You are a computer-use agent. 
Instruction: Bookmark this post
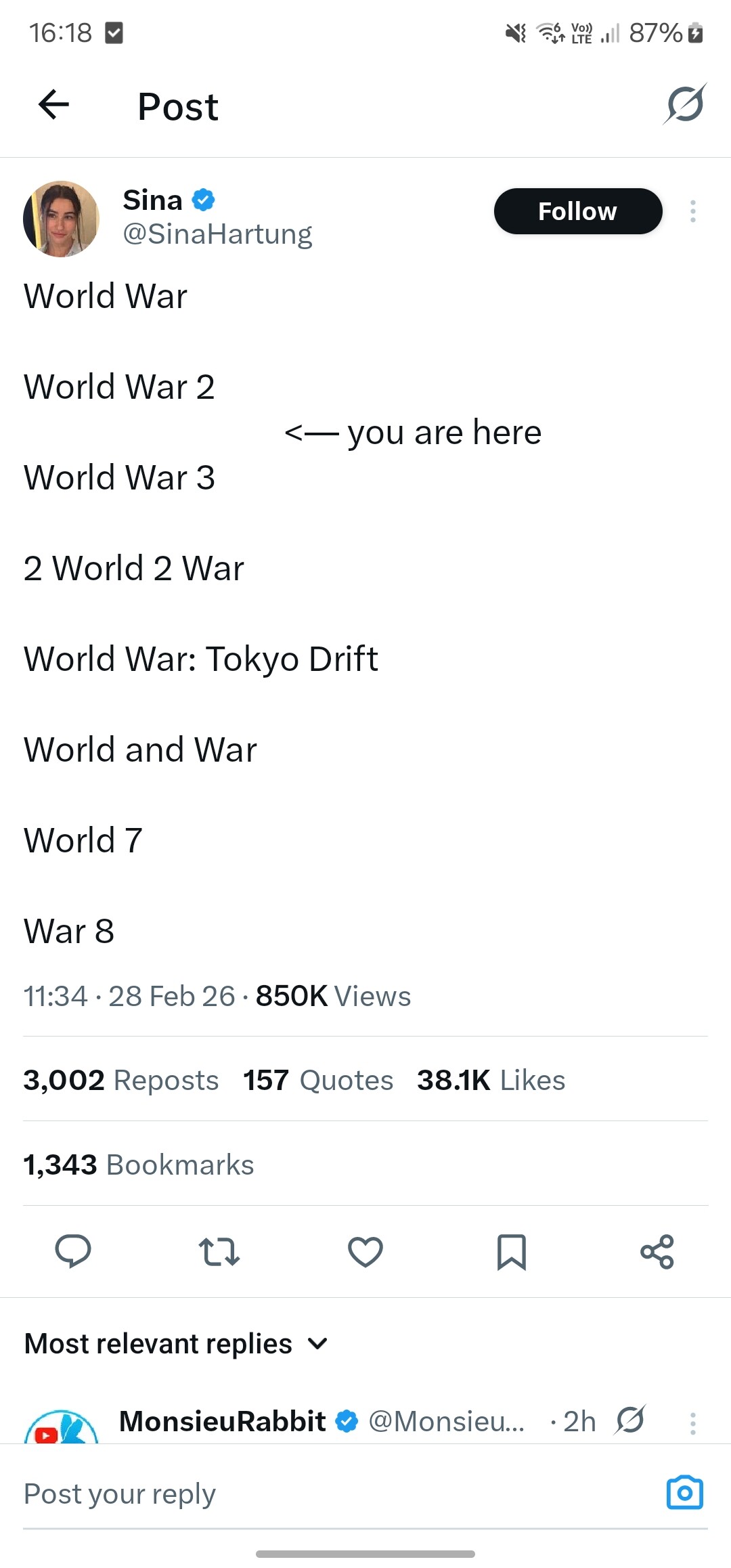tap(511, 1251)
